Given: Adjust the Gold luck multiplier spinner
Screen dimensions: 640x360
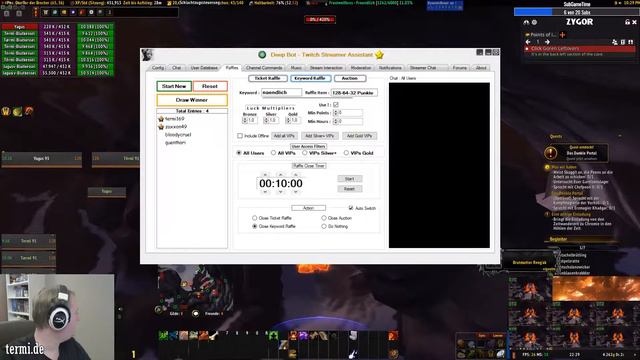Looking at the screenshot, I should [x=288, y=120].
